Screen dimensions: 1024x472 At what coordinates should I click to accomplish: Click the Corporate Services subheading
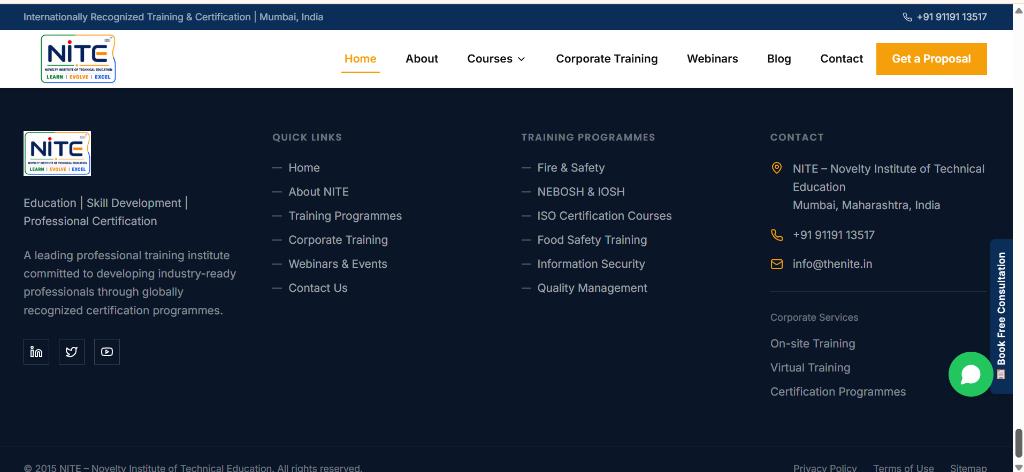tap(814, 318)
